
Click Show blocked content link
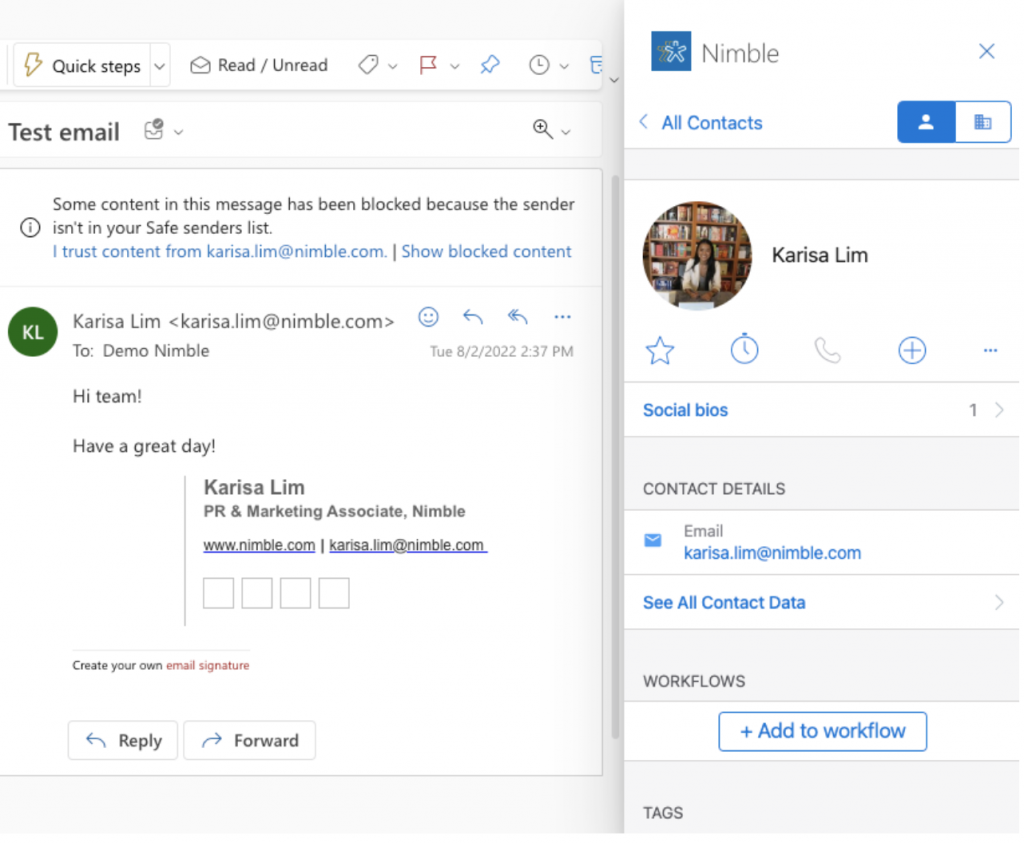pos(486,251)
